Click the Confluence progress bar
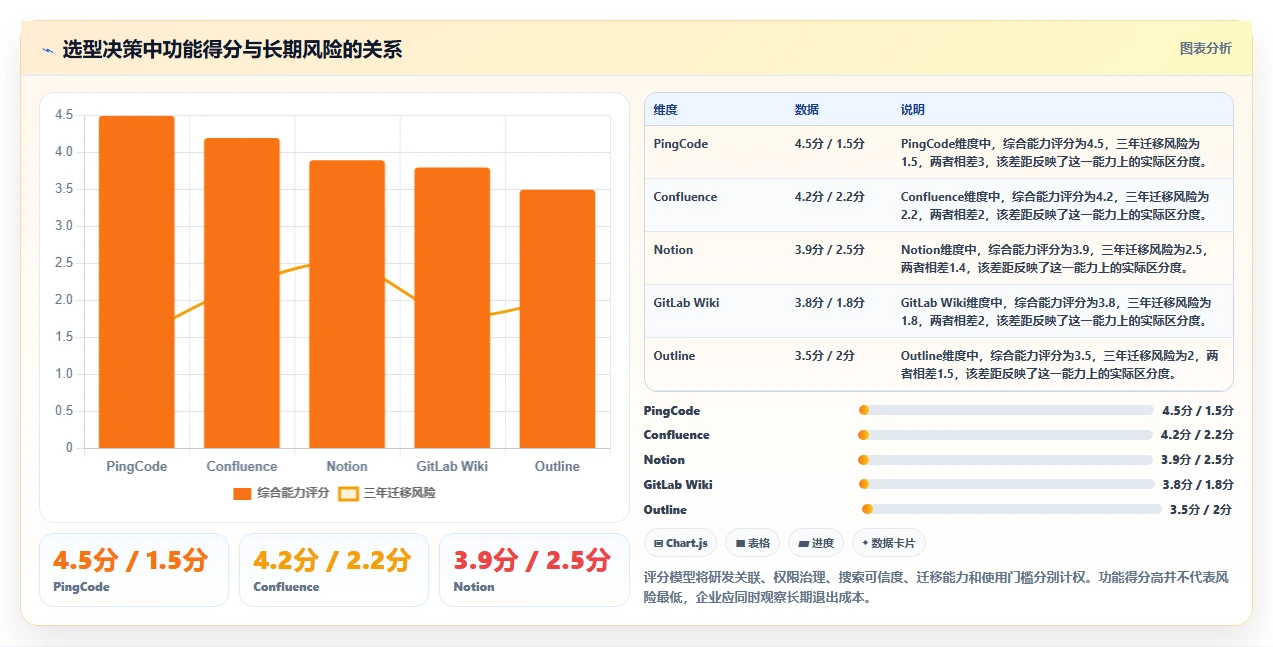The width and height of the screenshot is (1273, 647). [1006, 435]
